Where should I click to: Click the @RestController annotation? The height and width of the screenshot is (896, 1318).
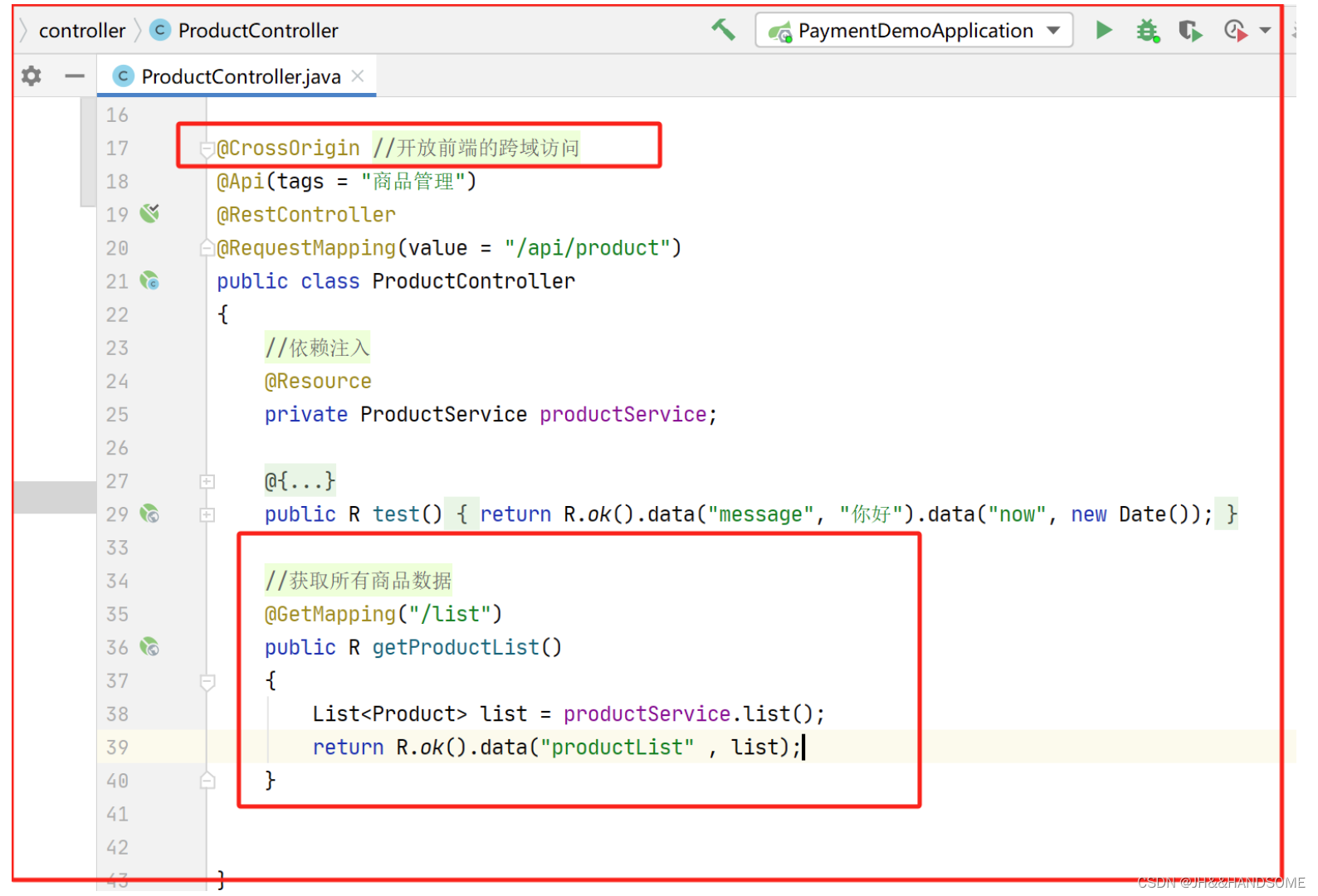(x=306, y=215)
